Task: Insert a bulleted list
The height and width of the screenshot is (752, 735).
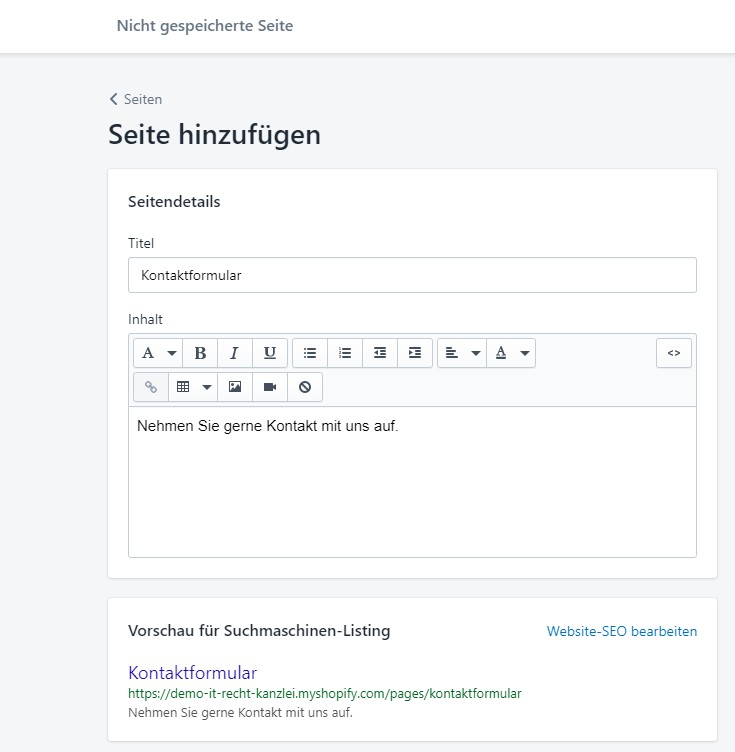Action: (x=310, y=353)
